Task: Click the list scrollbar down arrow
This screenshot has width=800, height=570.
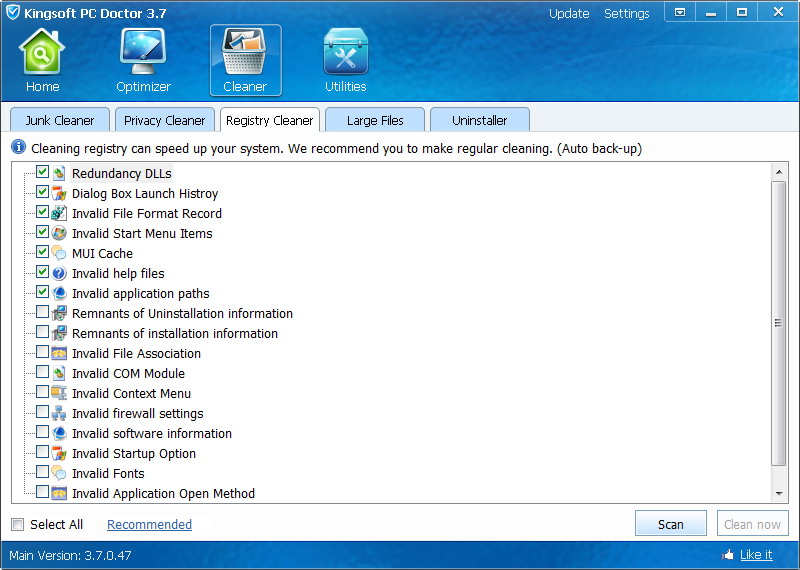Action: (779, 493)
